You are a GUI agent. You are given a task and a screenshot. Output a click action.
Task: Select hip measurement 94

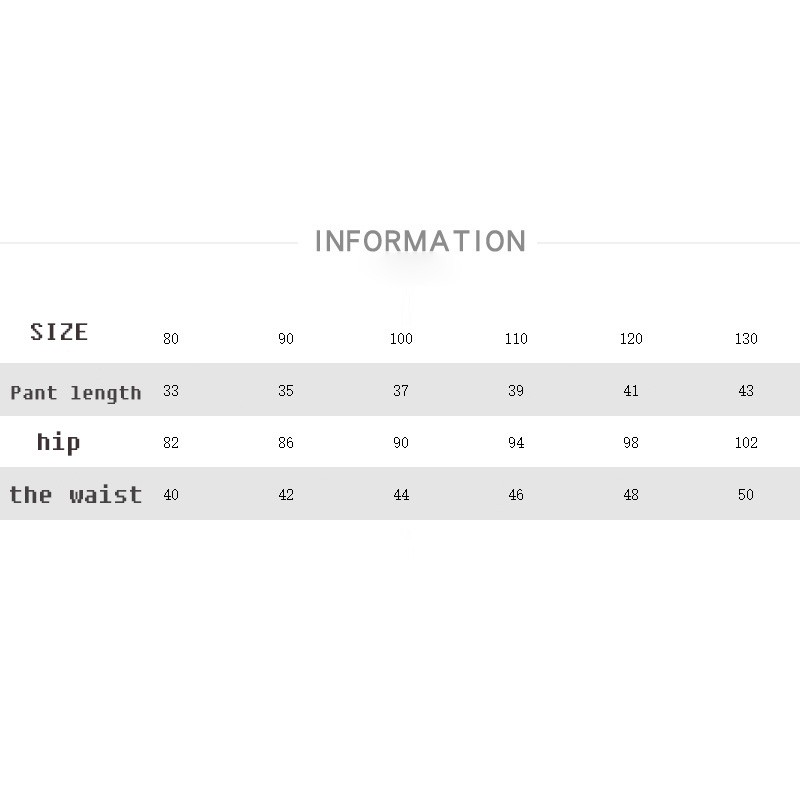tap(516, 443)
